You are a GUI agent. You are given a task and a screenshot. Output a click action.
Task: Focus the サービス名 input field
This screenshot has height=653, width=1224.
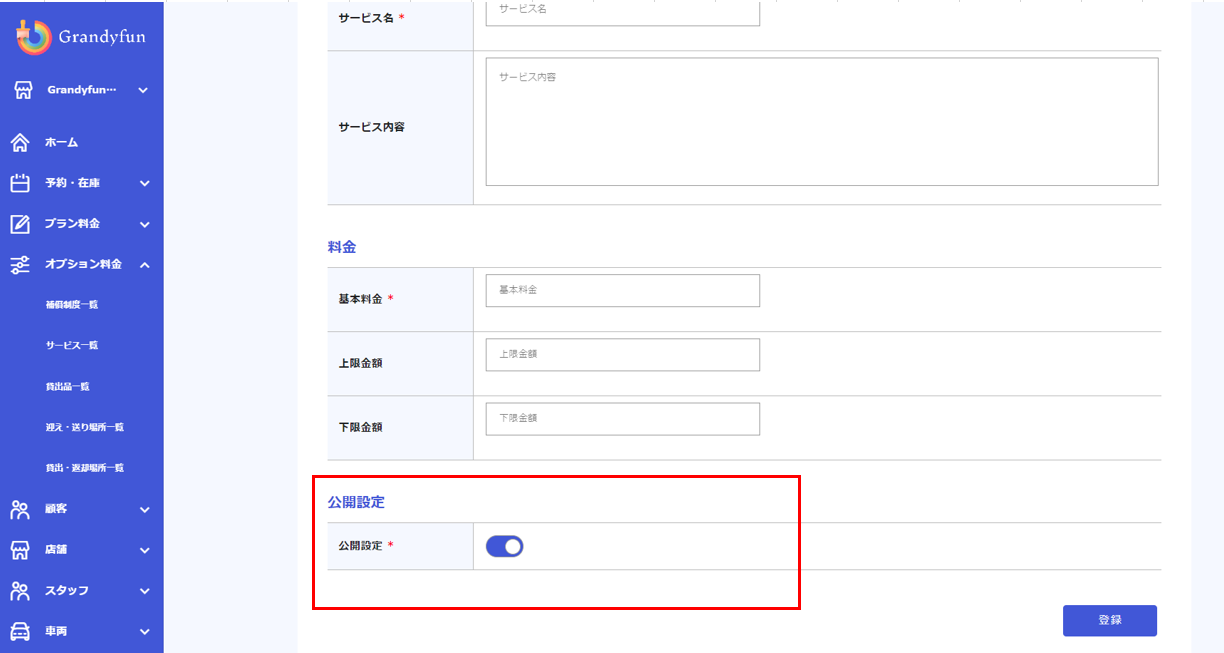point(623,11)
